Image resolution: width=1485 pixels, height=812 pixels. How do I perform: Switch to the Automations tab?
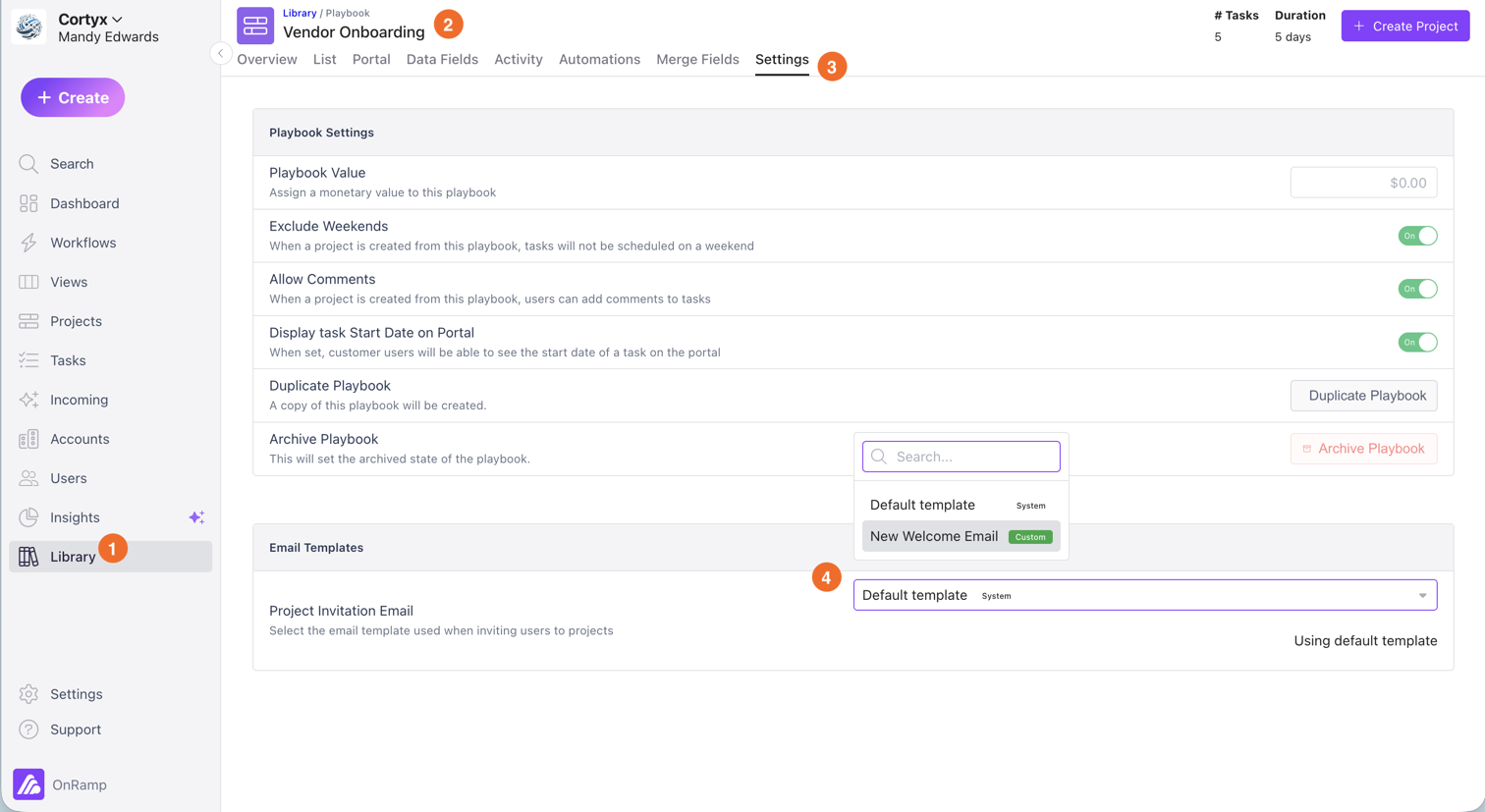(599, 60)
